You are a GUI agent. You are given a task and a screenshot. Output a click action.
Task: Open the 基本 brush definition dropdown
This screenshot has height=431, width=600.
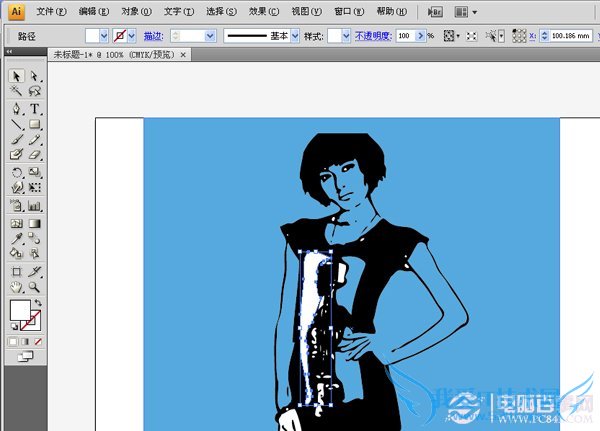tap(295, 36)
